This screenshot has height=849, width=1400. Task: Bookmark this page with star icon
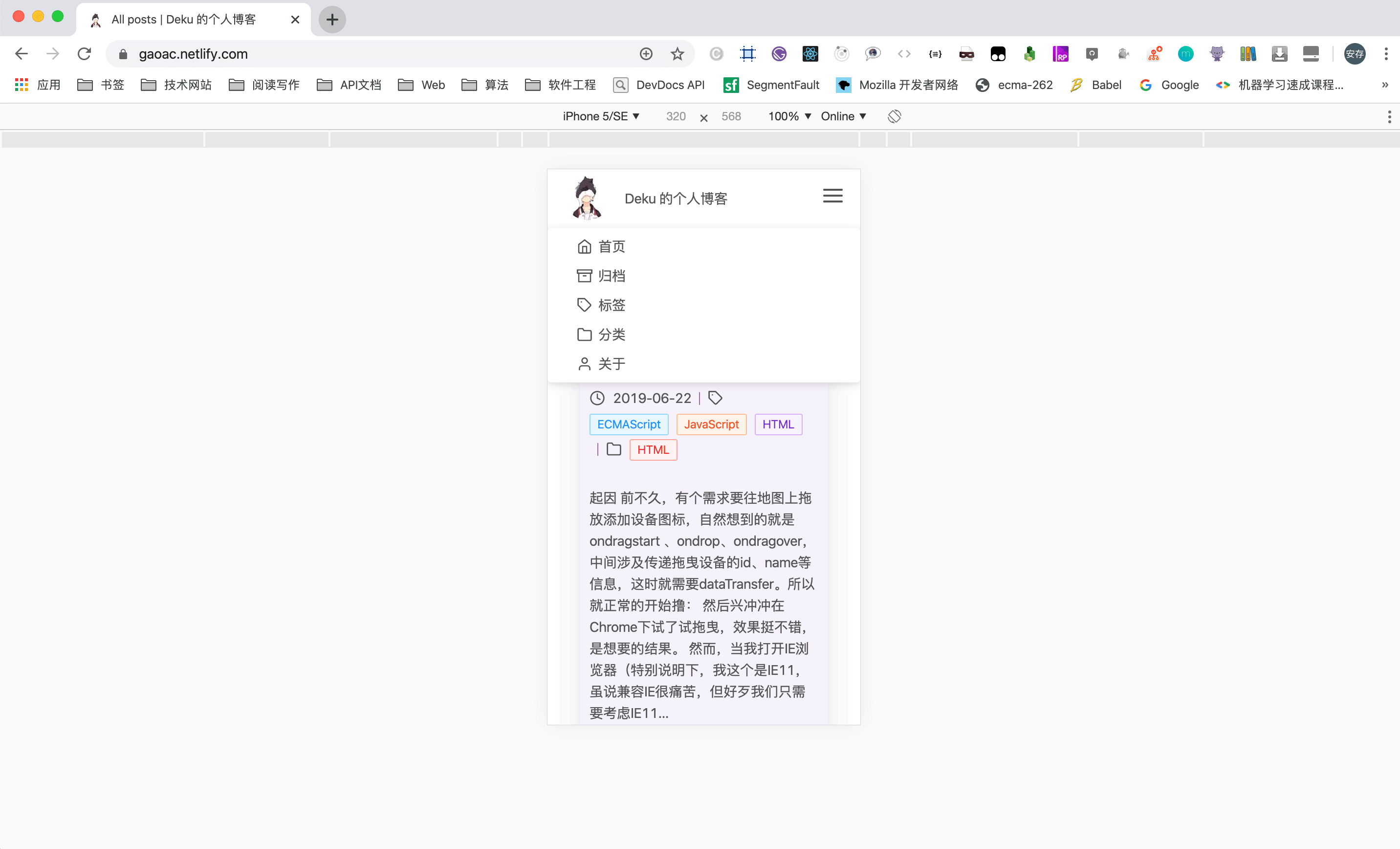click(x=677, y=54)
